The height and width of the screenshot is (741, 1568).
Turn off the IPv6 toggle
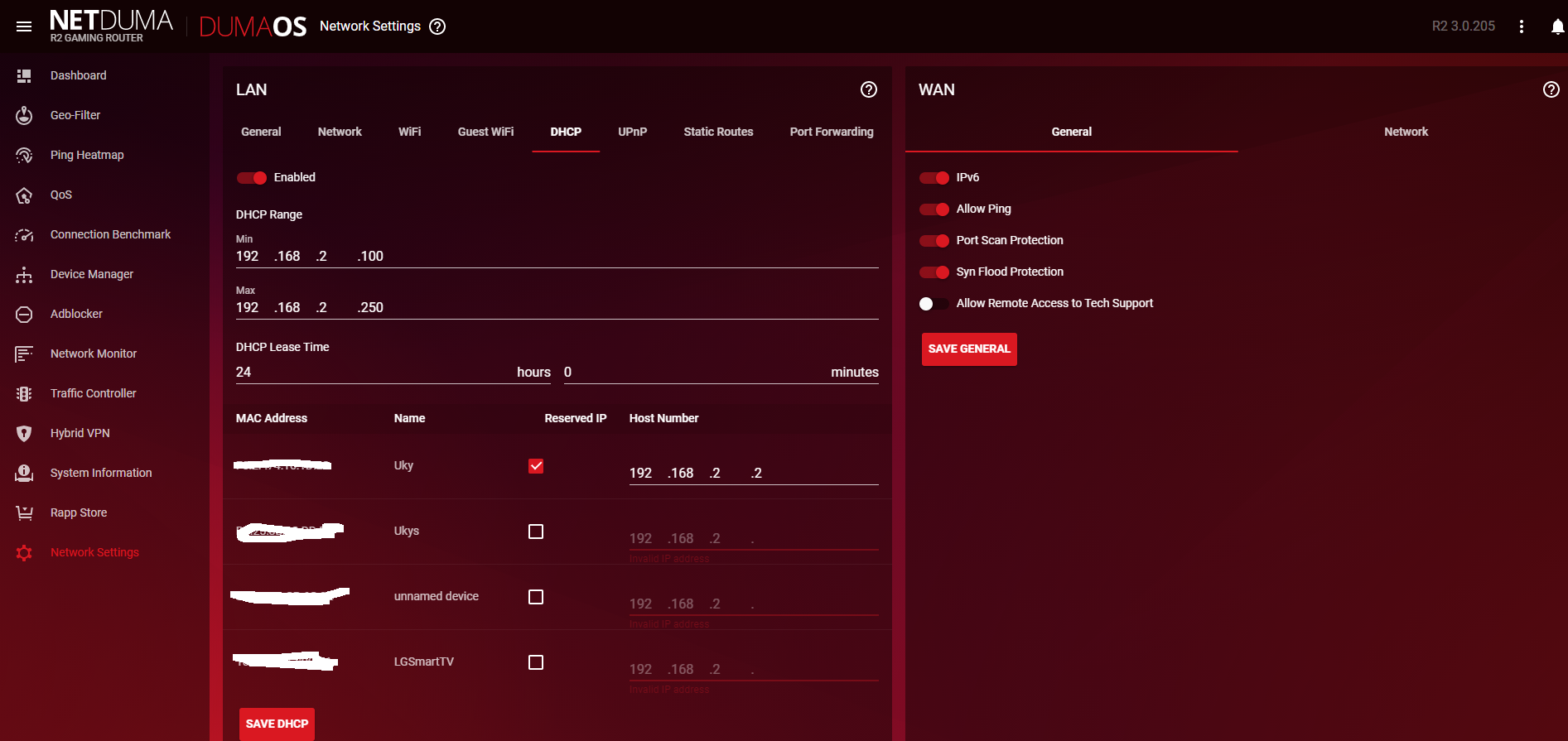coord(934,178)
